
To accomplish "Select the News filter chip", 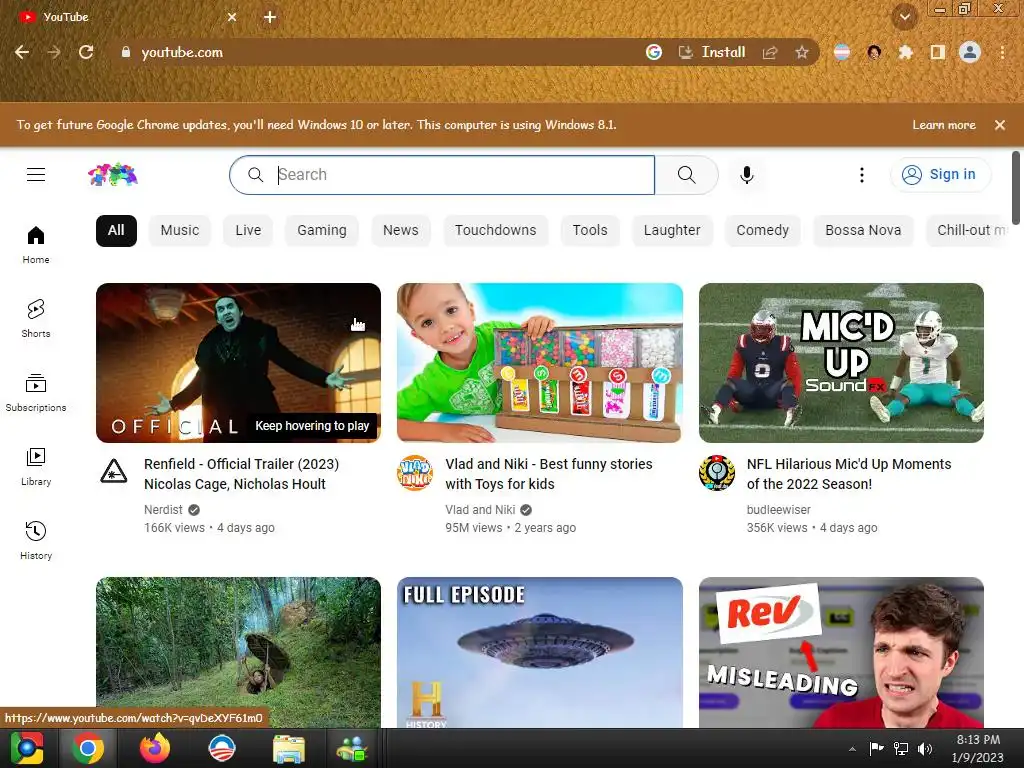I will coord(400,231).
